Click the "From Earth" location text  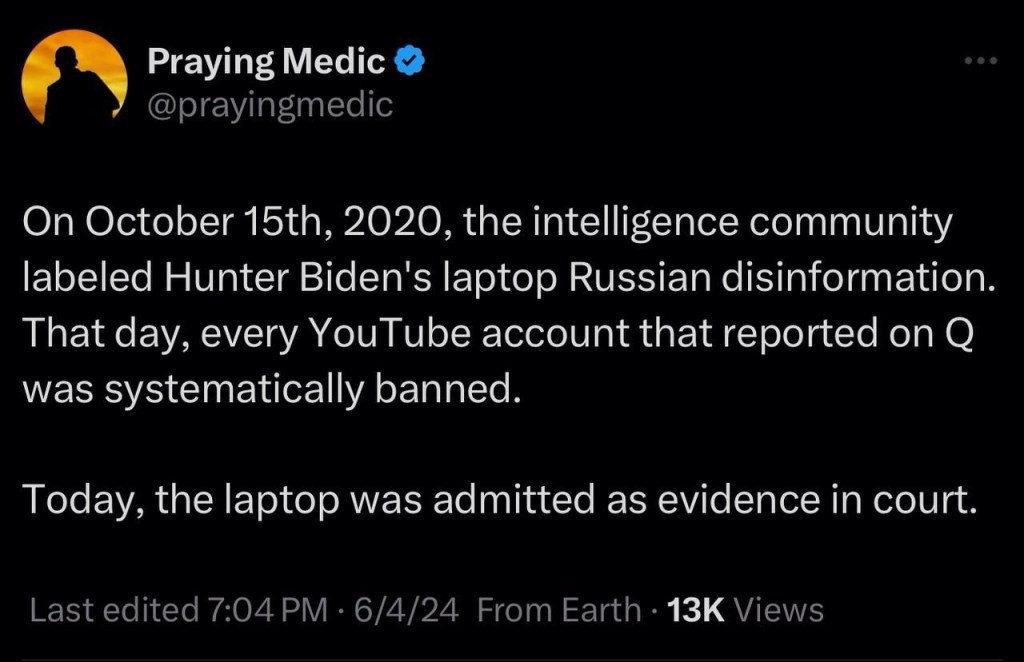pyautogui.click(x=559, y=609)
